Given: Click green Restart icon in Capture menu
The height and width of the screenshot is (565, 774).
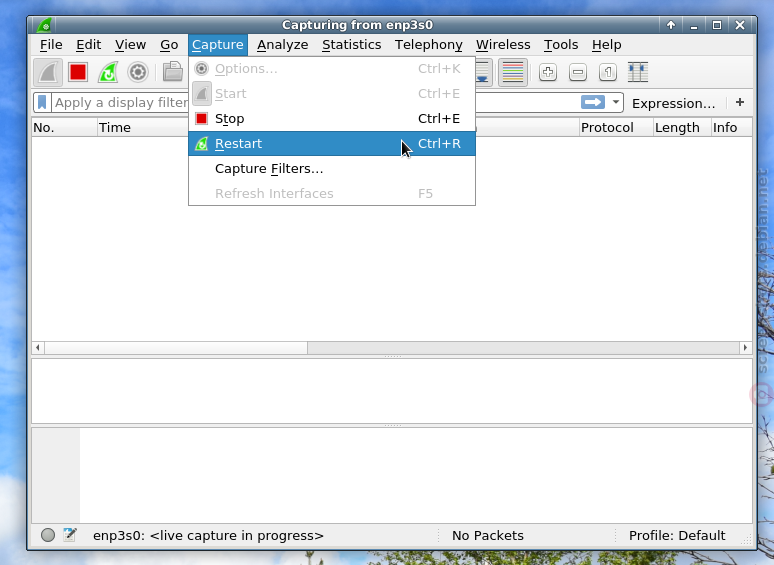Looking at the screenshot, I should coord(201,144).
